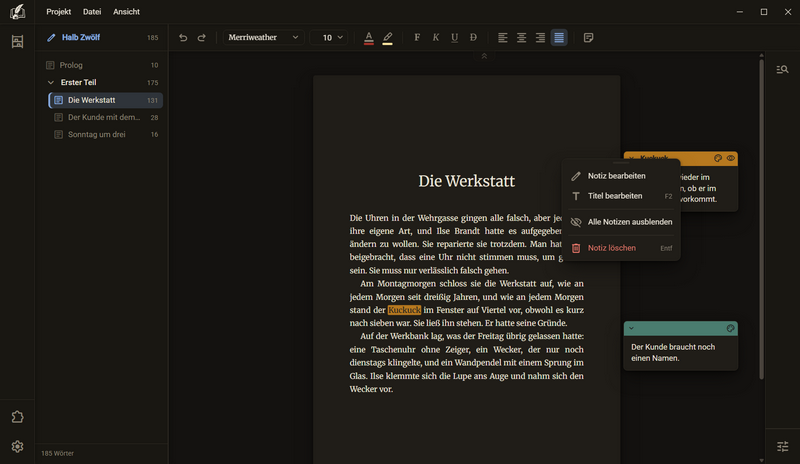Open the font size 10 dropdown
800x464 pixels.
pyautogui.click(x=329, y=37)
